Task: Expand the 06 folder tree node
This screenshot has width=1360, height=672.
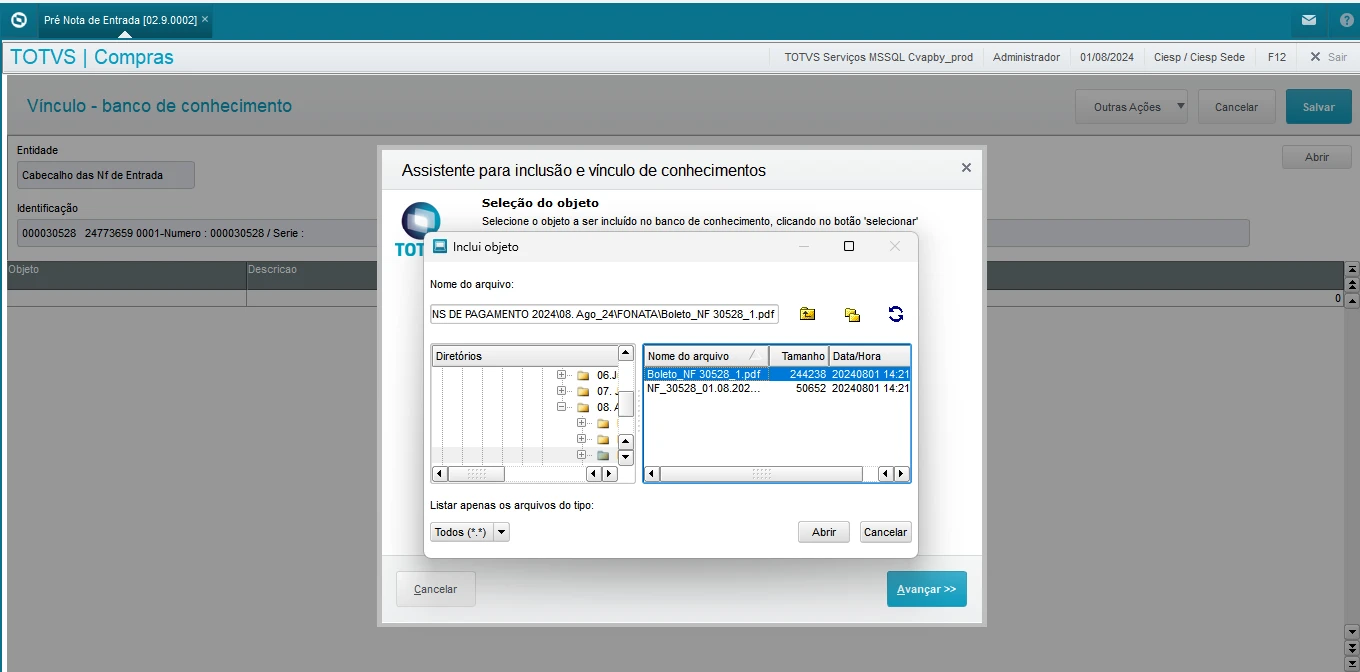Action: click(x=561, y=375)
